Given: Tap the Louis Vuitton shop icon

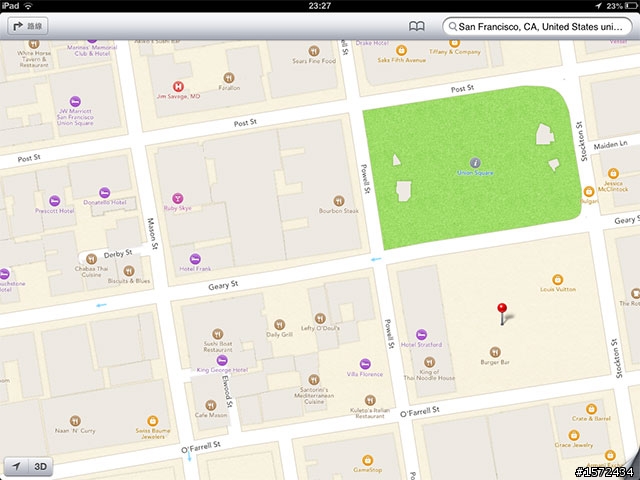Looking at the screenshot, I should tap(558, 280).
